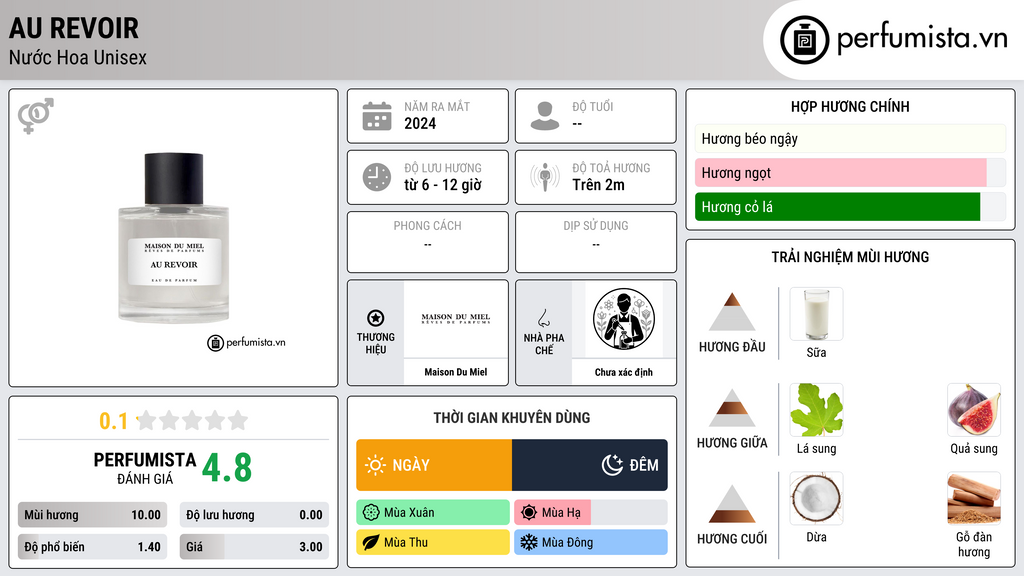
Task: Click the Hợp hương chính heading
Action: (x=850, y=106)
